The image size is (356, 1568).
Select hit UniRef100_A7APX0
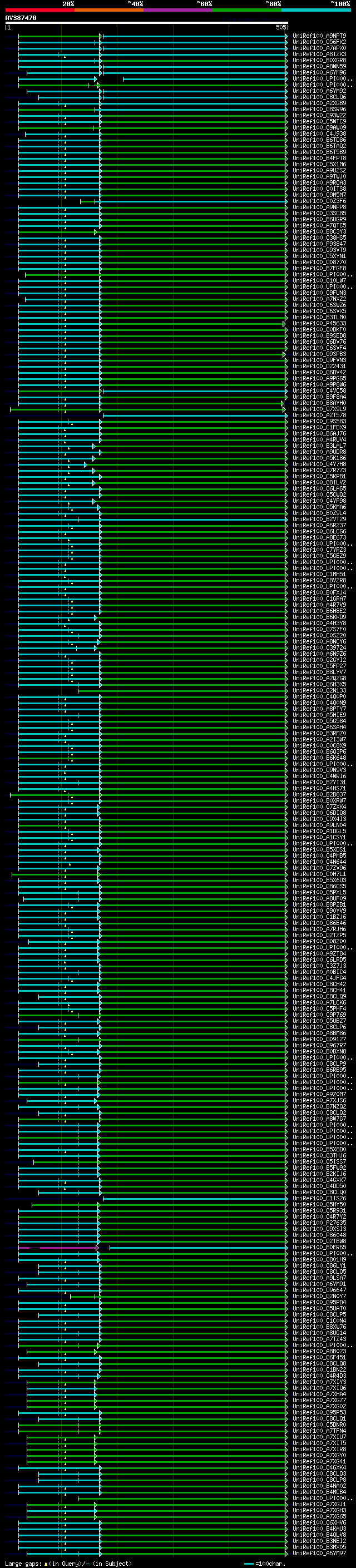(x=319, y=48)
